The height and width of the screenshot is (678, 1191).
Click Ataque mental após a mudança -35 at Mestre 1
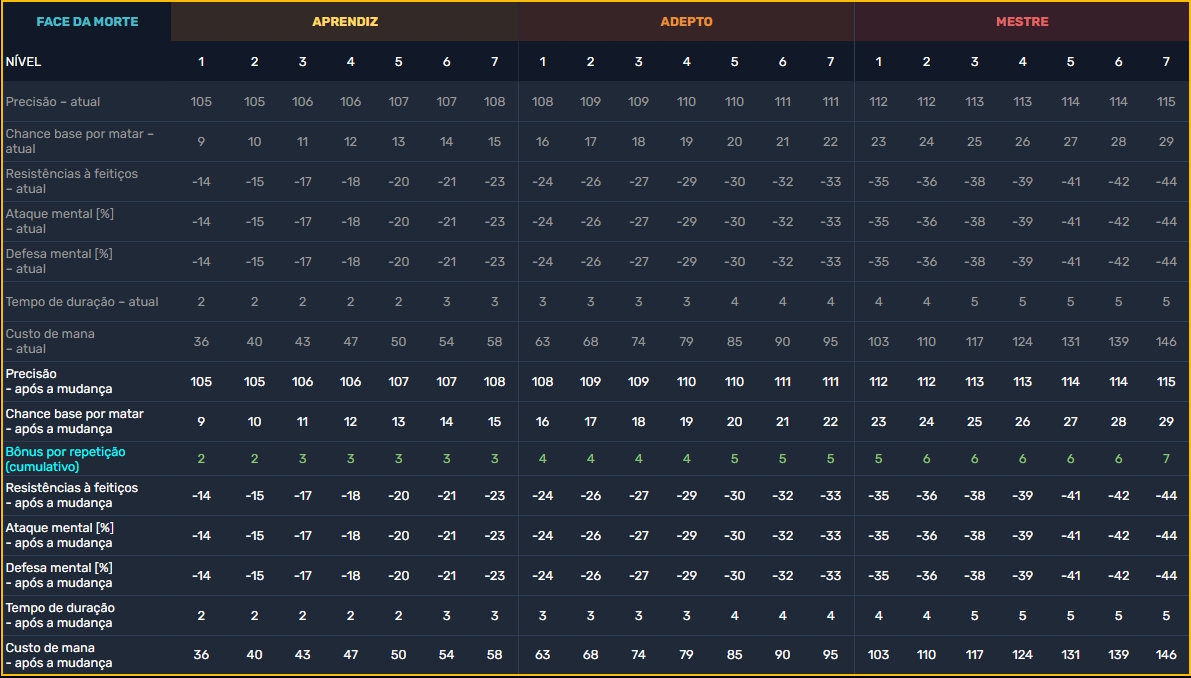click(x=878, y=535)
